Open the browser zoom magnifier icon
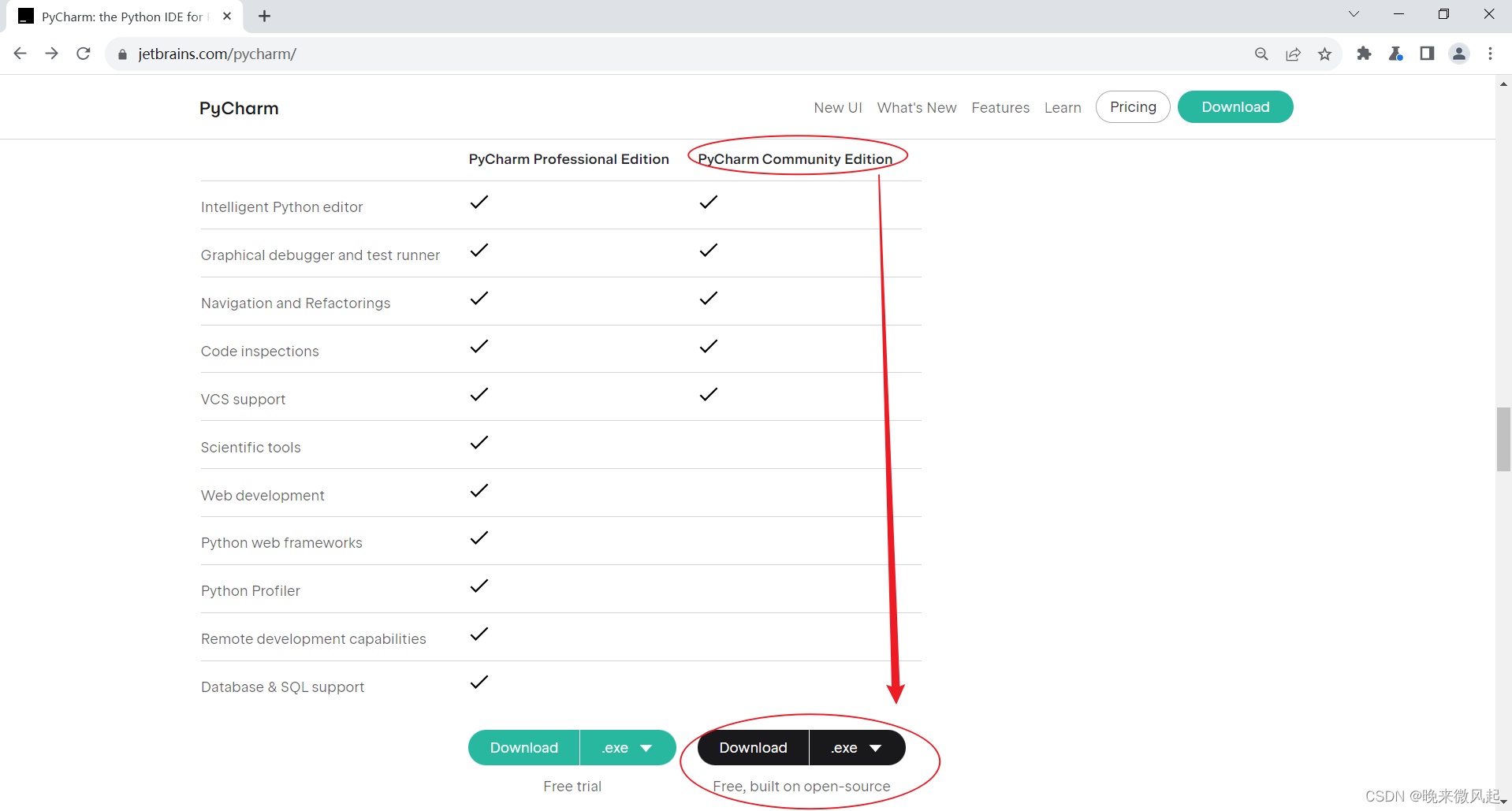Image resolution: width=1512 pixels, height=811 pixels. (x=1261, y=54)
